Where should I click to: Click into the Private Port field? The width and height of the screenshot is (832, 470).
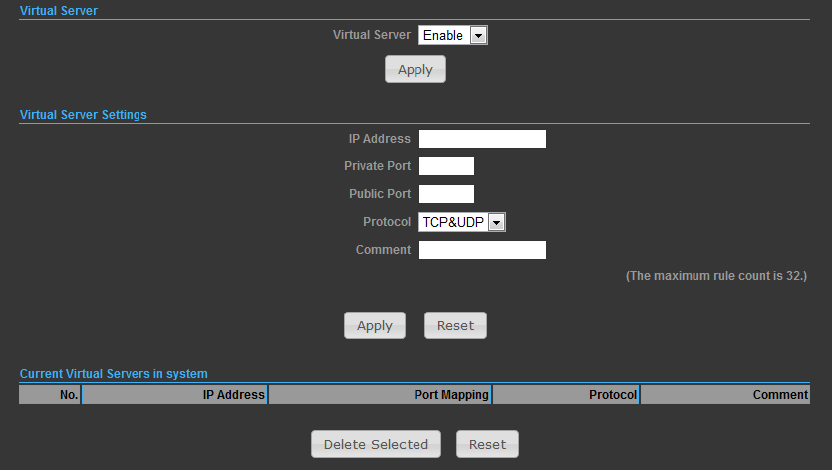coord(446,166)
